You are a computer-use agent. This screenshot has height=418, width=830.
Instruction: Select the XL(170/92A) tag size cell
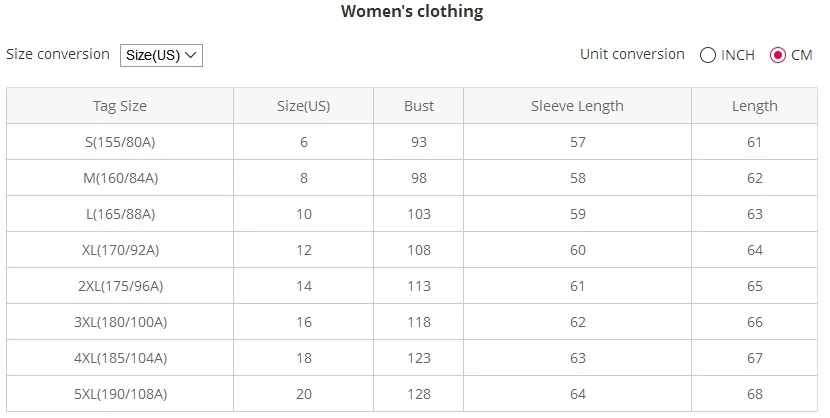click(x=120, y=250)
